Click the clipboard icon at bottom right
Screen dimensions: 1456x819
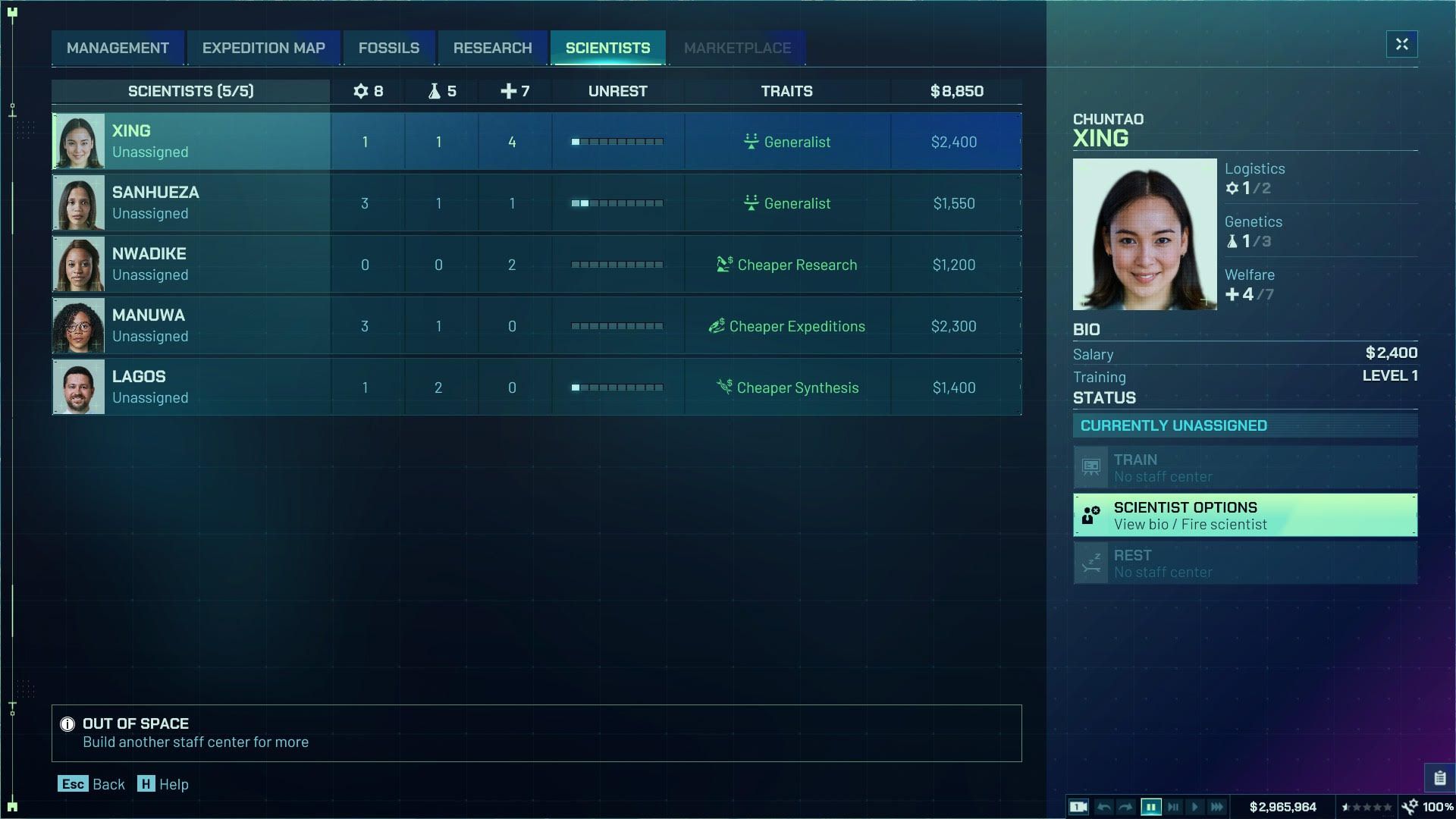click(1439, 778)
